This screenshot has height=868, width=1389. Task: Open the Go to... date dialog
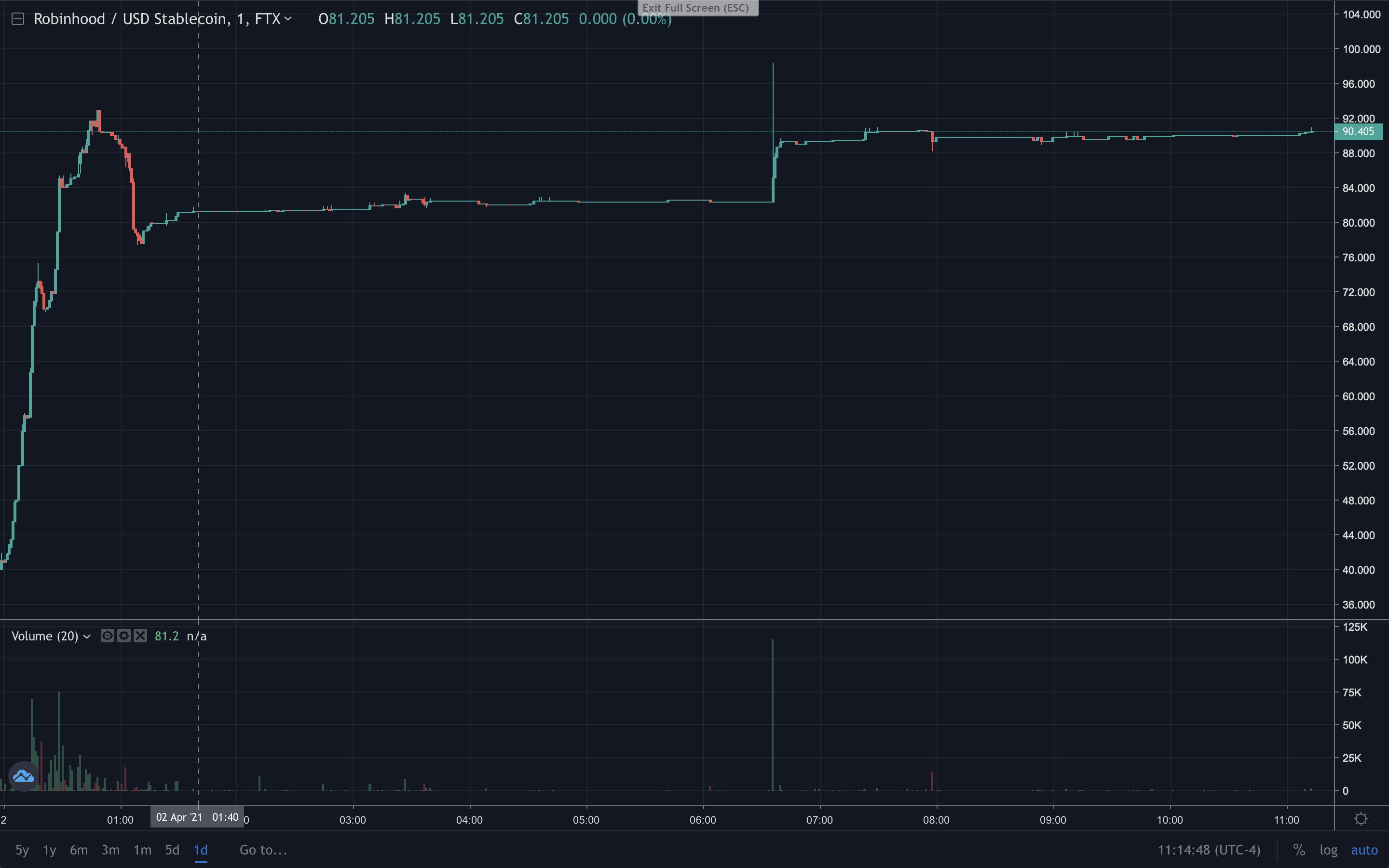[x=263, y=850]
